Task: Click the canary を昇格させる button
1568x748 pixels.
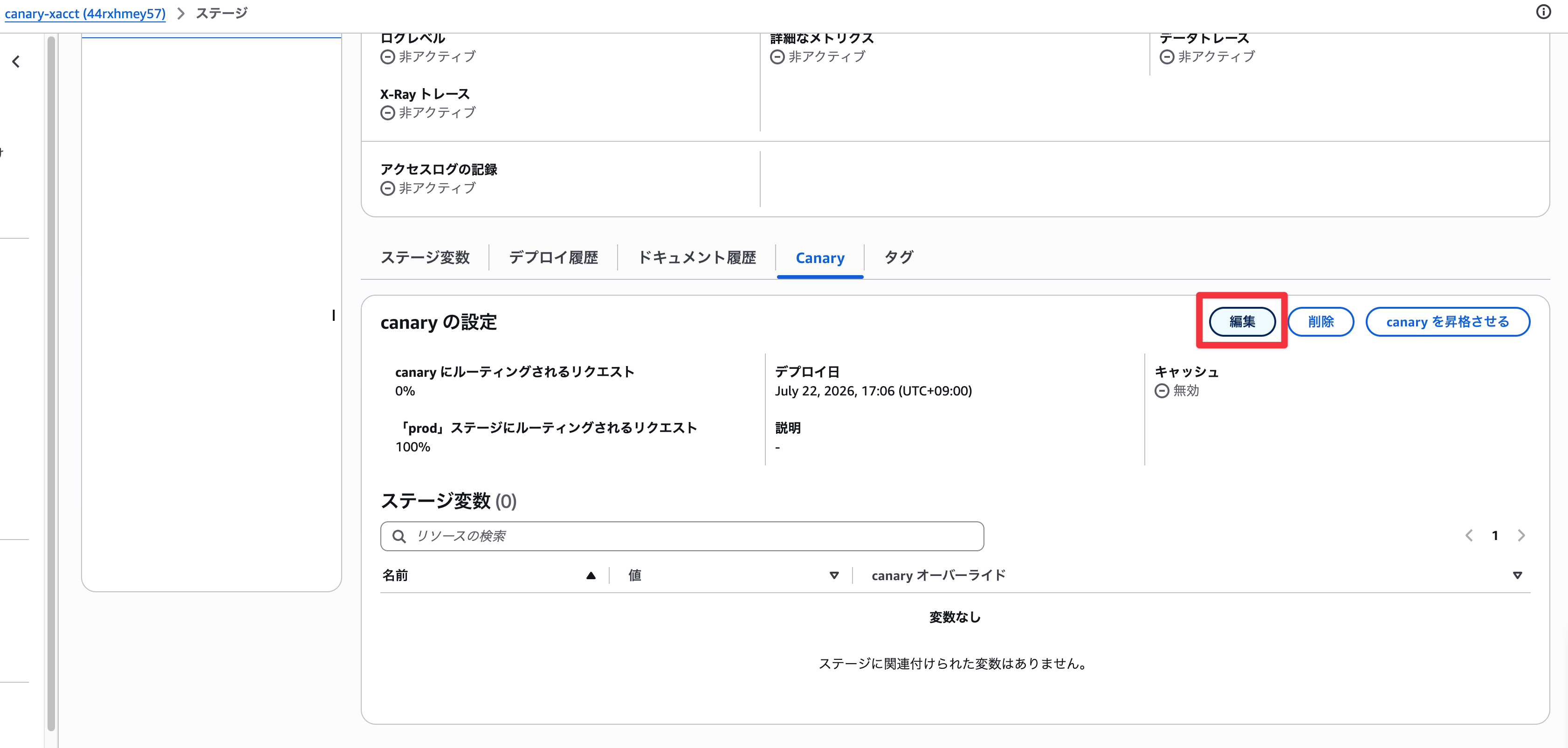Action: click(1447, 322)
